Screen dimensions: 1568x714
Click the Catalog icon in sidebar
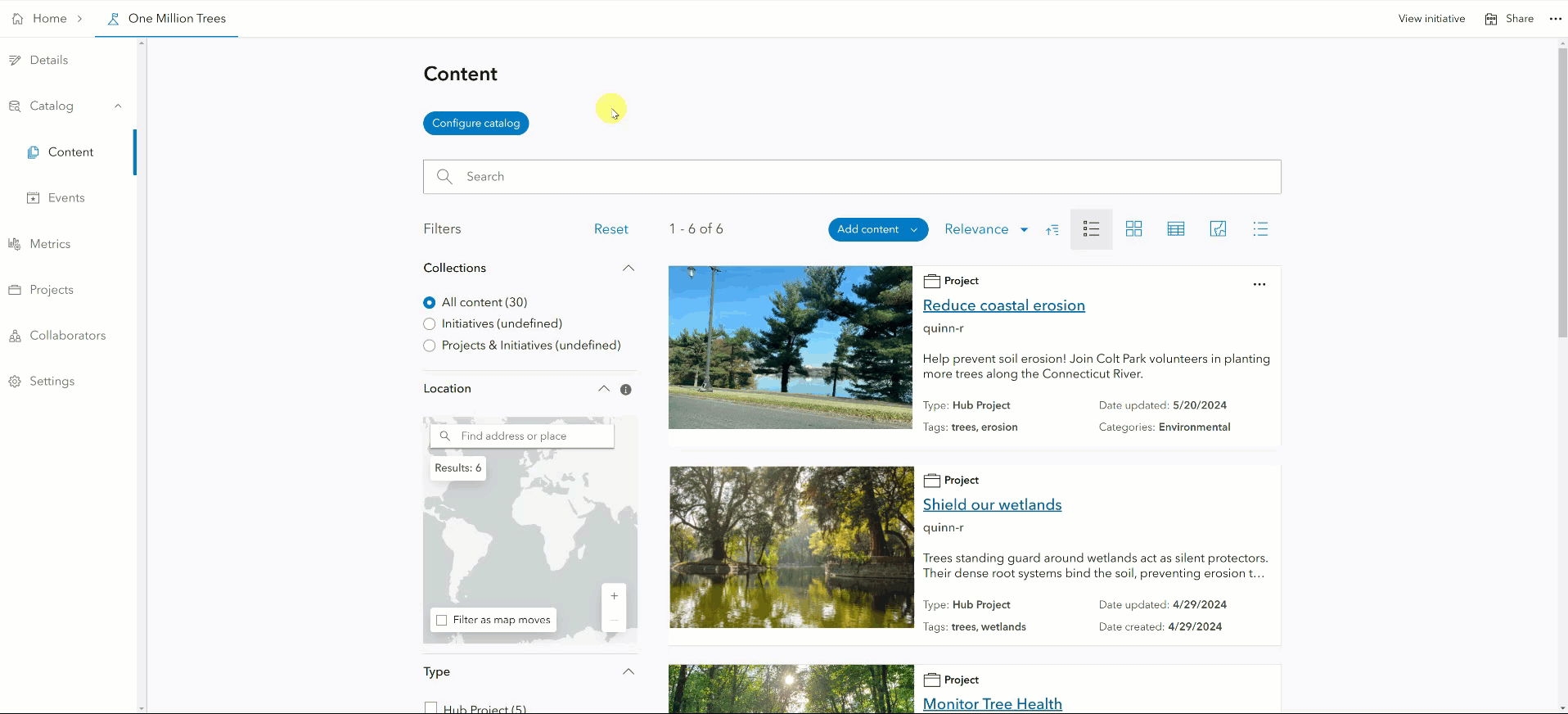click(x=15, y=106)
